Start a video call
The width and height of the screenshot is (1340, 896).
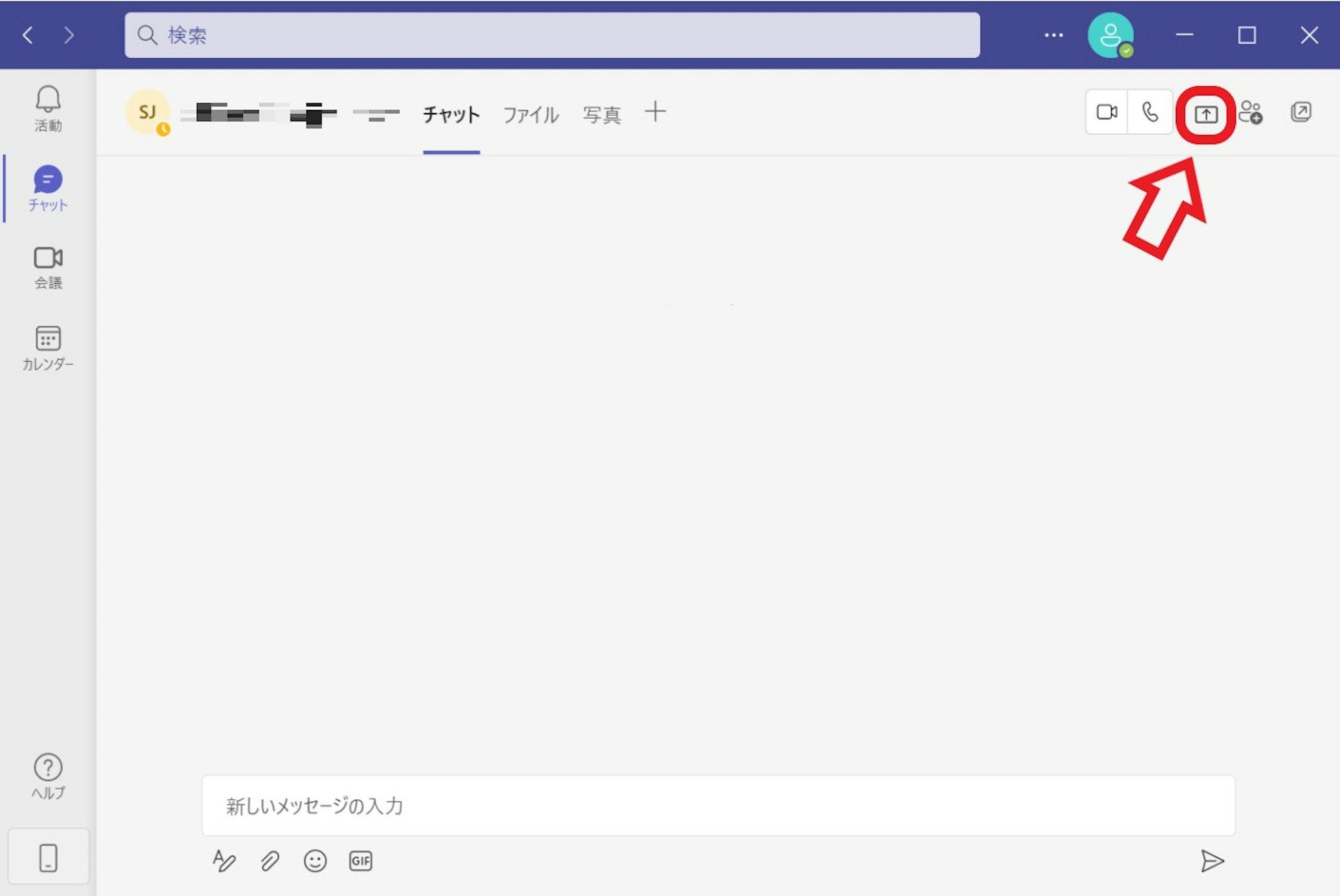(x=1106, y=112)
